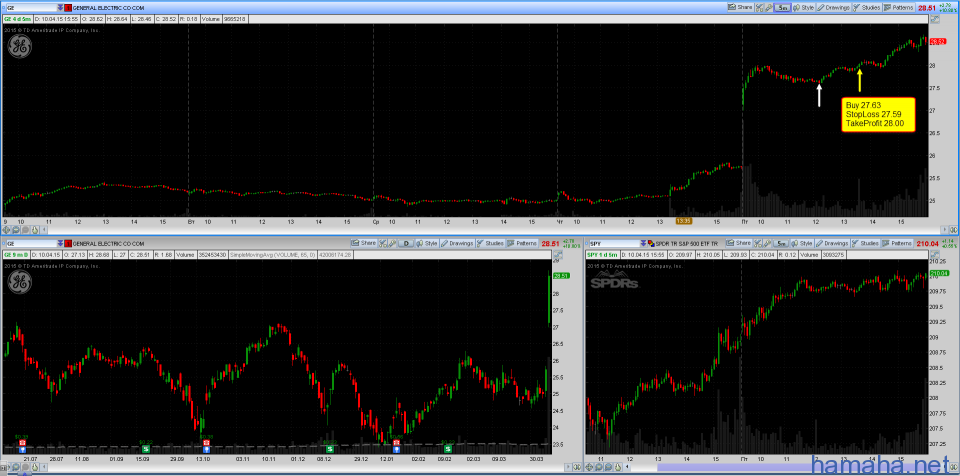Click the 5m timeframe button in top chart
This screenshot has width=960, height=476.
coord(783,7)
